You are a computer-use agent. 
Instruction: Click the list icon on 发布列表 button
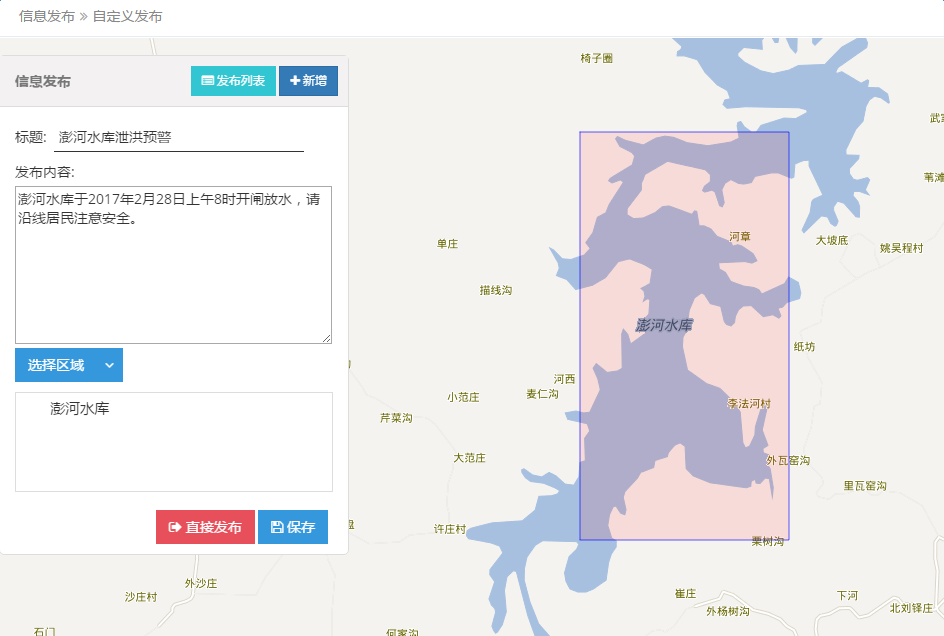(208, 81)
